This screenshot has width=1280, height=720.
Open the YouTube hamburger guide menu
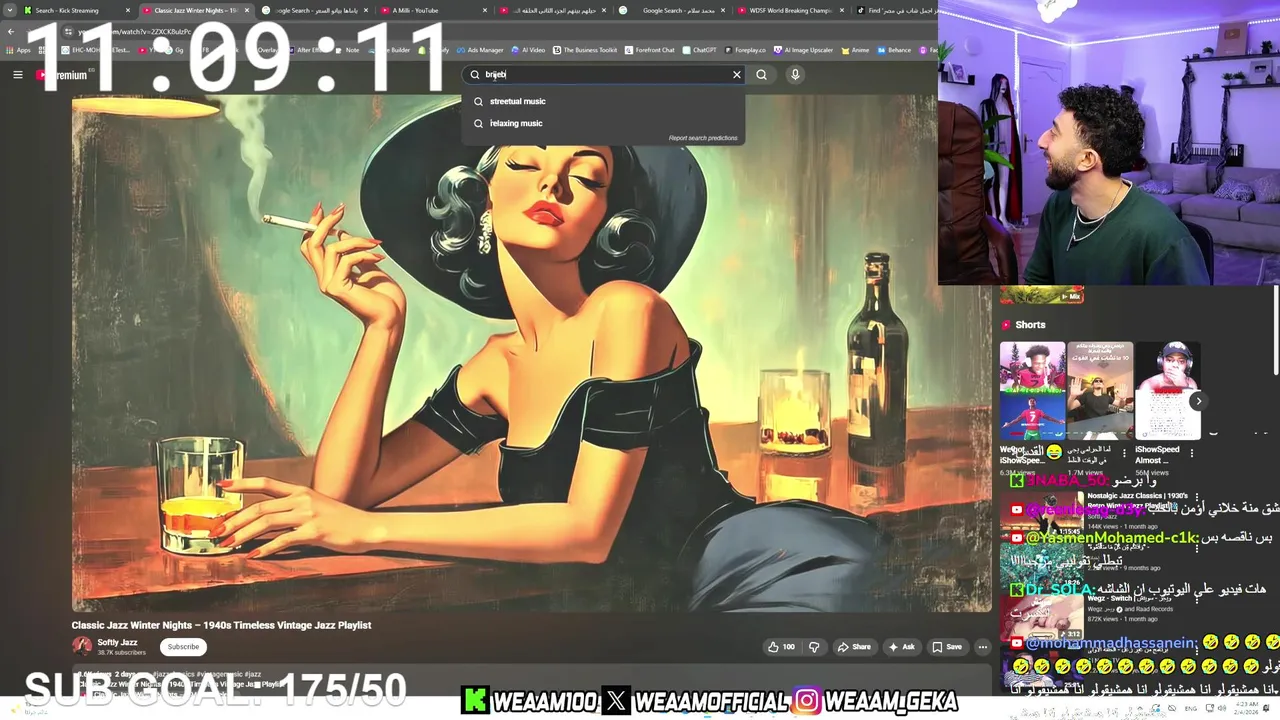coord(17,74)
